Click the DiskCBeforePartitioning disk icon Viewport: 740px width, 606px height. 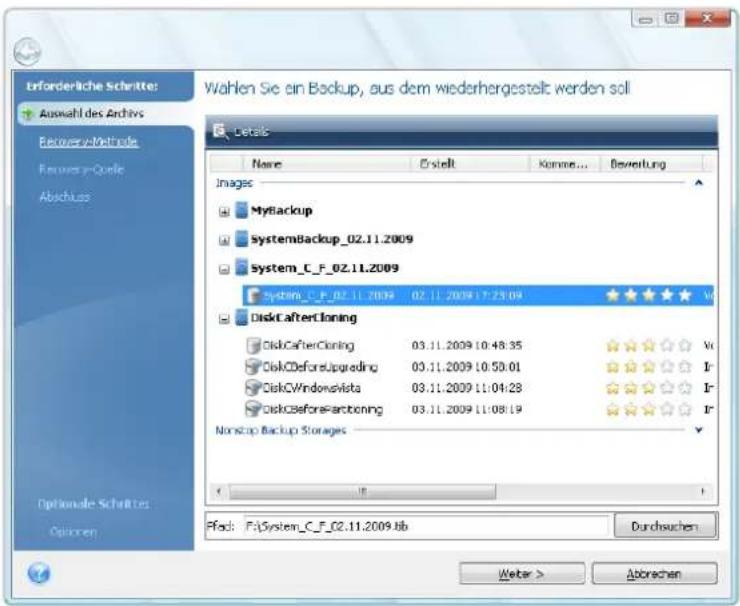coord(253,409)
